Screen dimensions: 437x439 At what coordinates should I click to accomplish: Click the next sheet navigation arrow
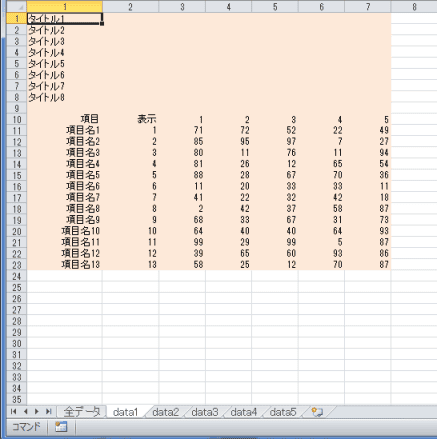tap(37, 412)
